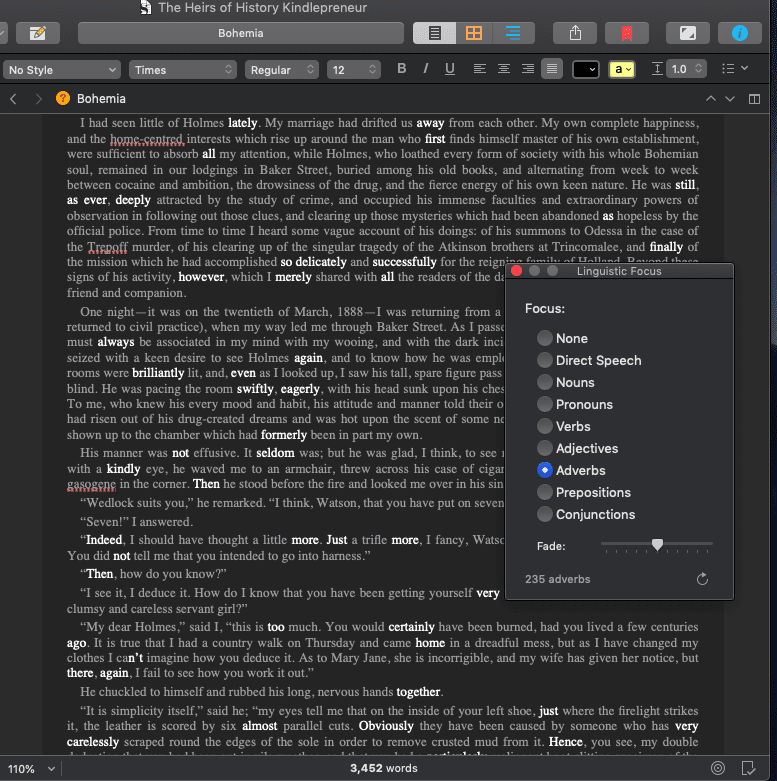Open the Regular typeface dropdown
Viewport: 777px width, 781px height.
point(281,70)
